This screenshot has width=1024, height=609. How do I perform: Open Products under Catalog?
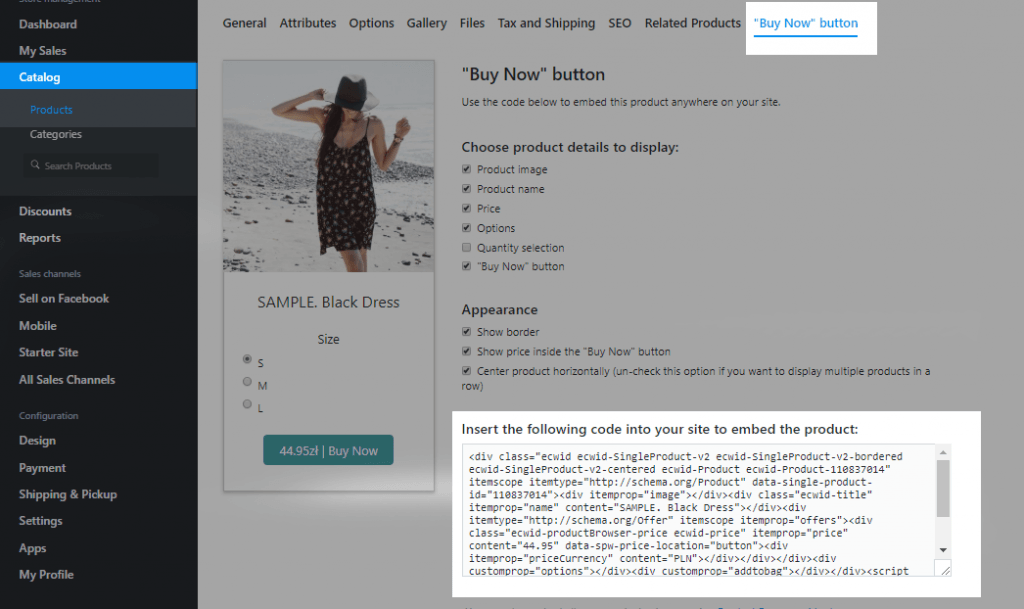51,110
